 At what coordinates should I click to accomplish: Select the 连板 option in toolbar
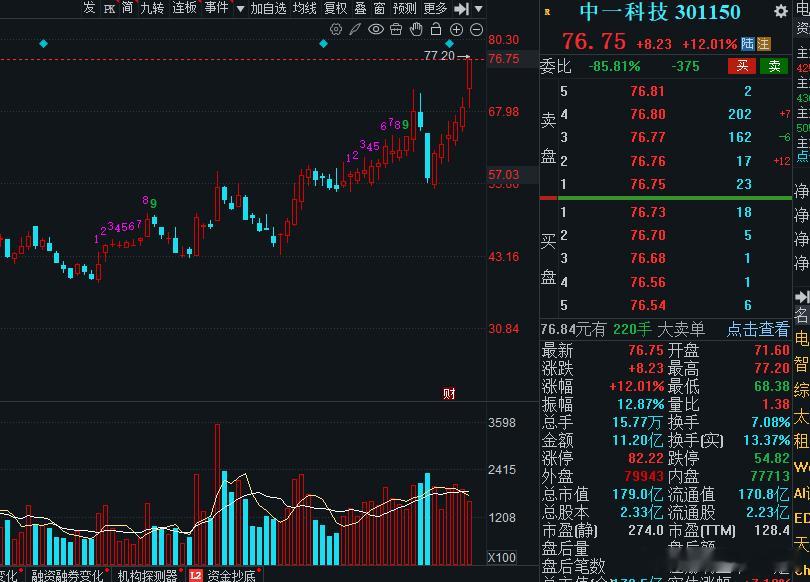tap(184, 8)
